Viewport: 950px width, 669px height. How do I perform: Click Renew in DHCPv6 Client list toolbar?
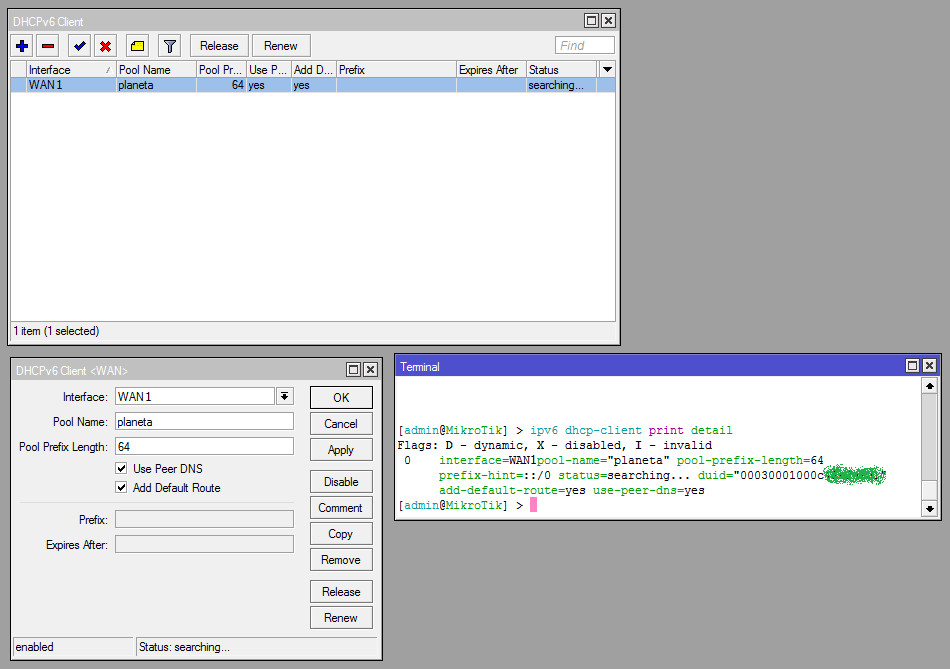pos(281,46)
